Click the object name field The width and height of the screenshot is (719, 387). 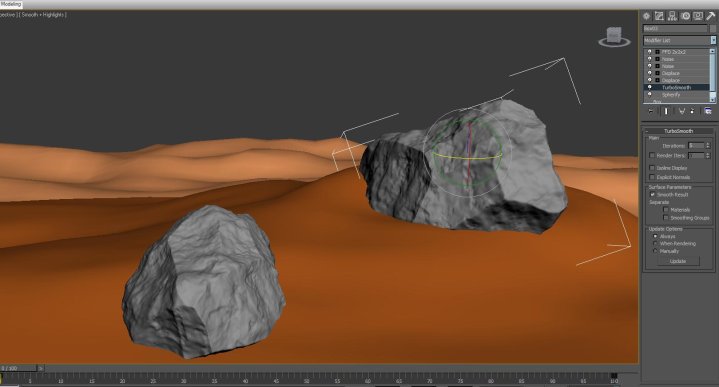point(675,28)
